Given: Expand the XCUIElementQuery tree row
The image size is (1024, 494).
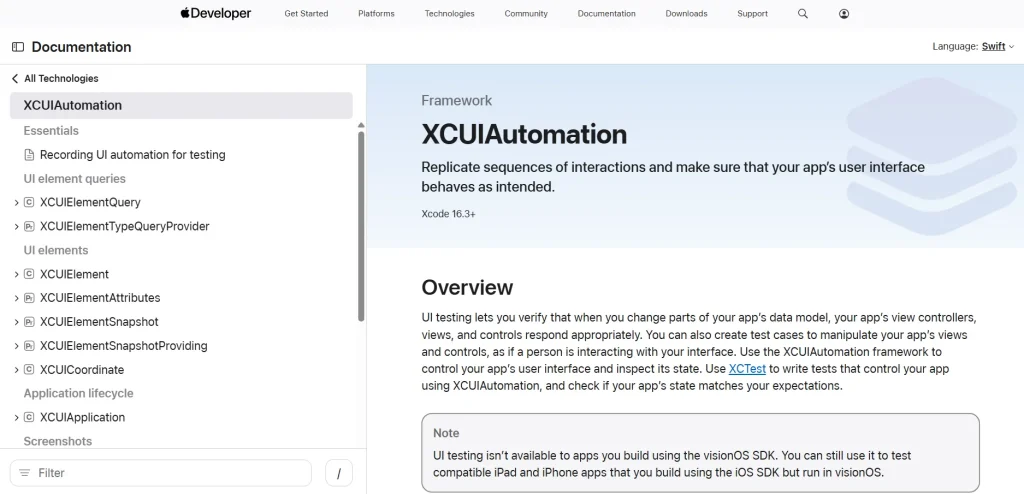Looking at the screenshot, I should (x=16, y=203).
